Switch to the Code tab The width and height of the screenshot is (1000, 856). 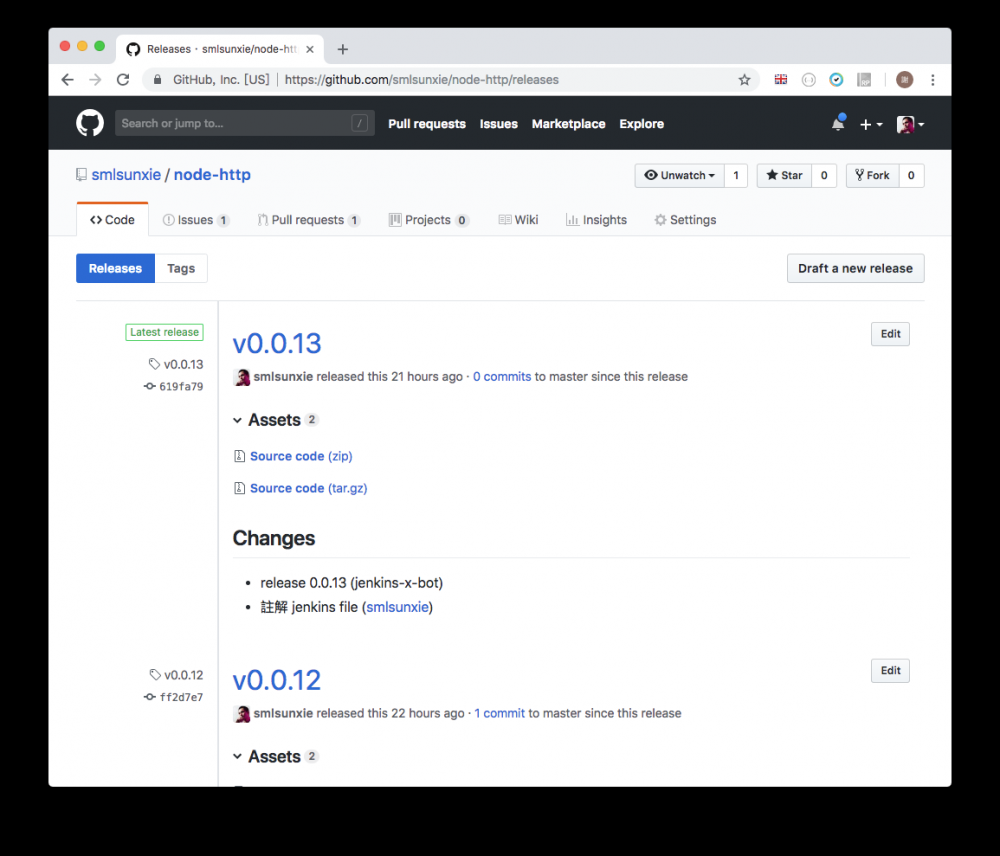[x=112, y=220]
